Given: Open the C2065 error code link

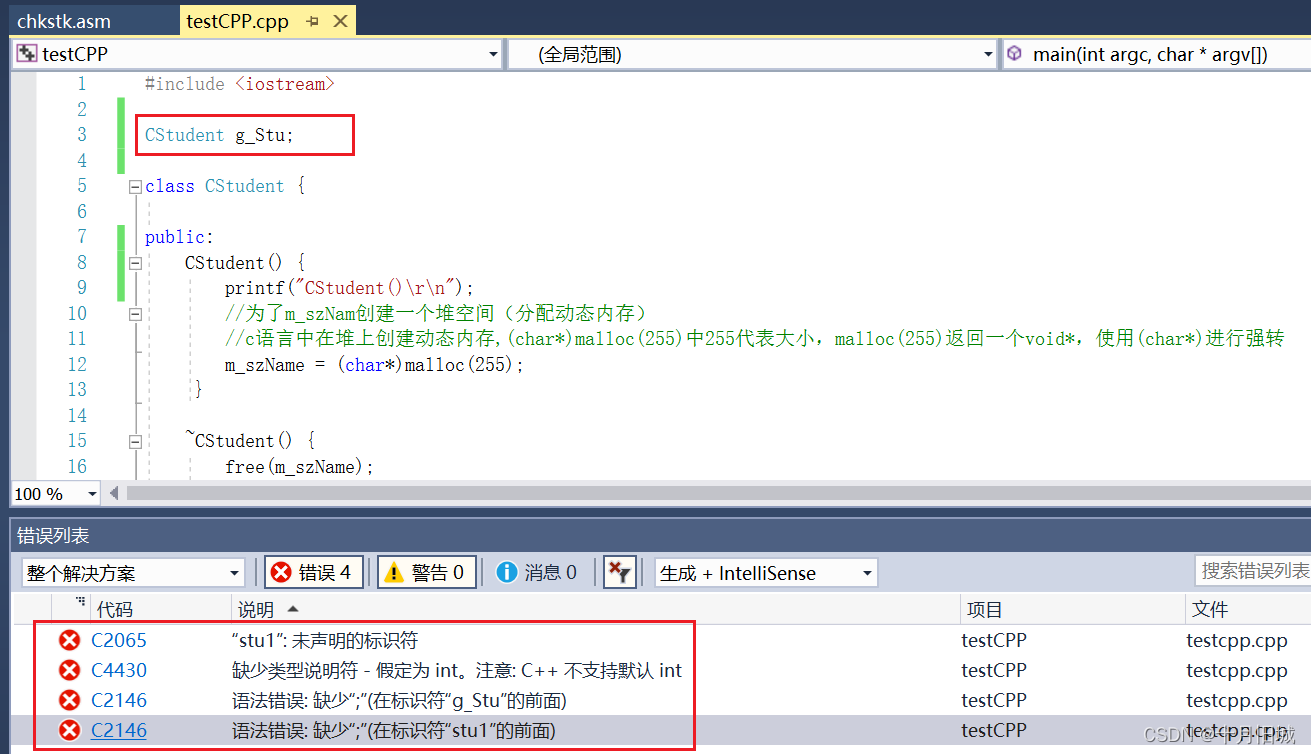Looking at the screenshot, I should [119, 641].
